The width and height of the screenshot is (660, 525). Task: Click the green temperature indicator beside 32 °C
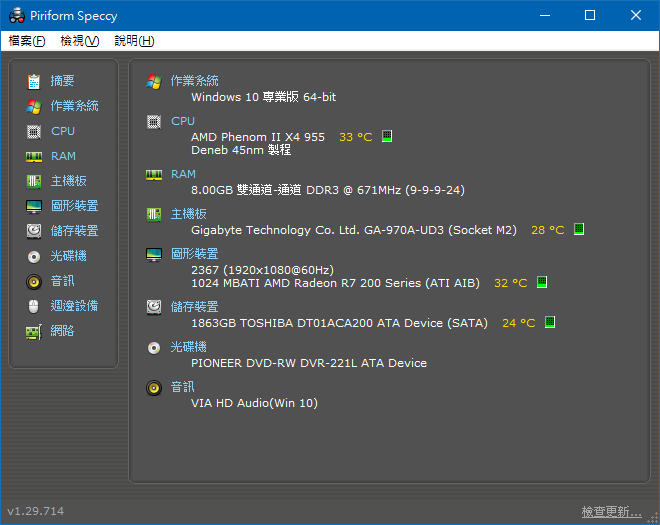[x=542, y=282]
